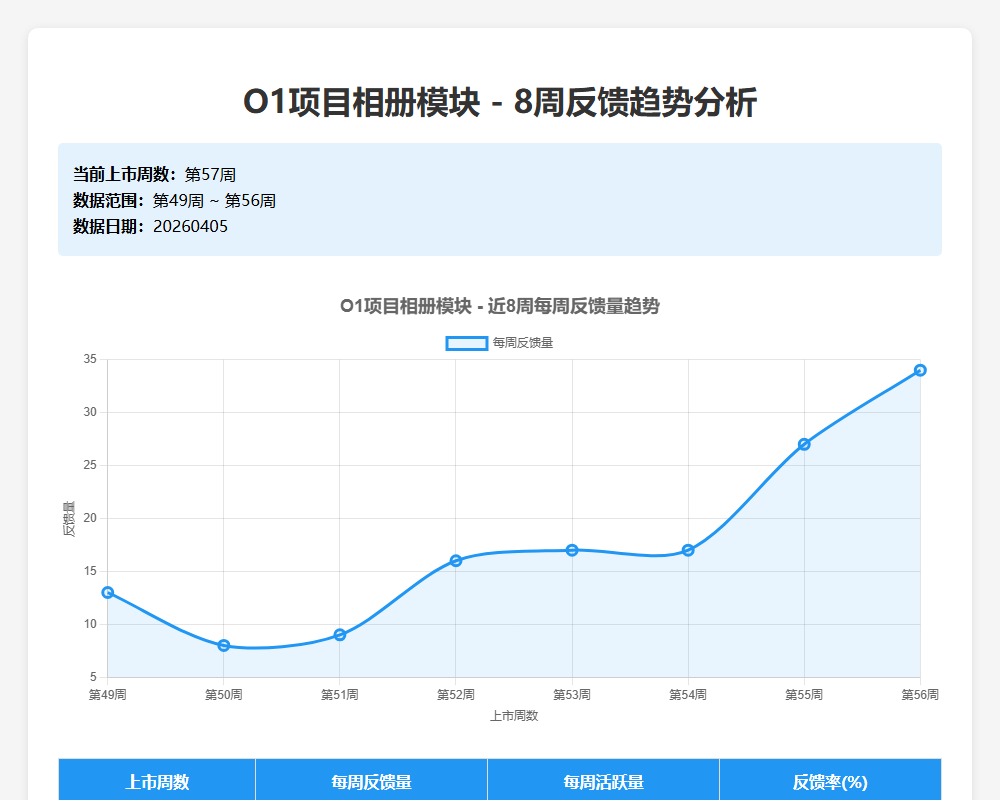
Task: Click the 当前上市周数 第57周 line
Action: [x=154, y=174]
